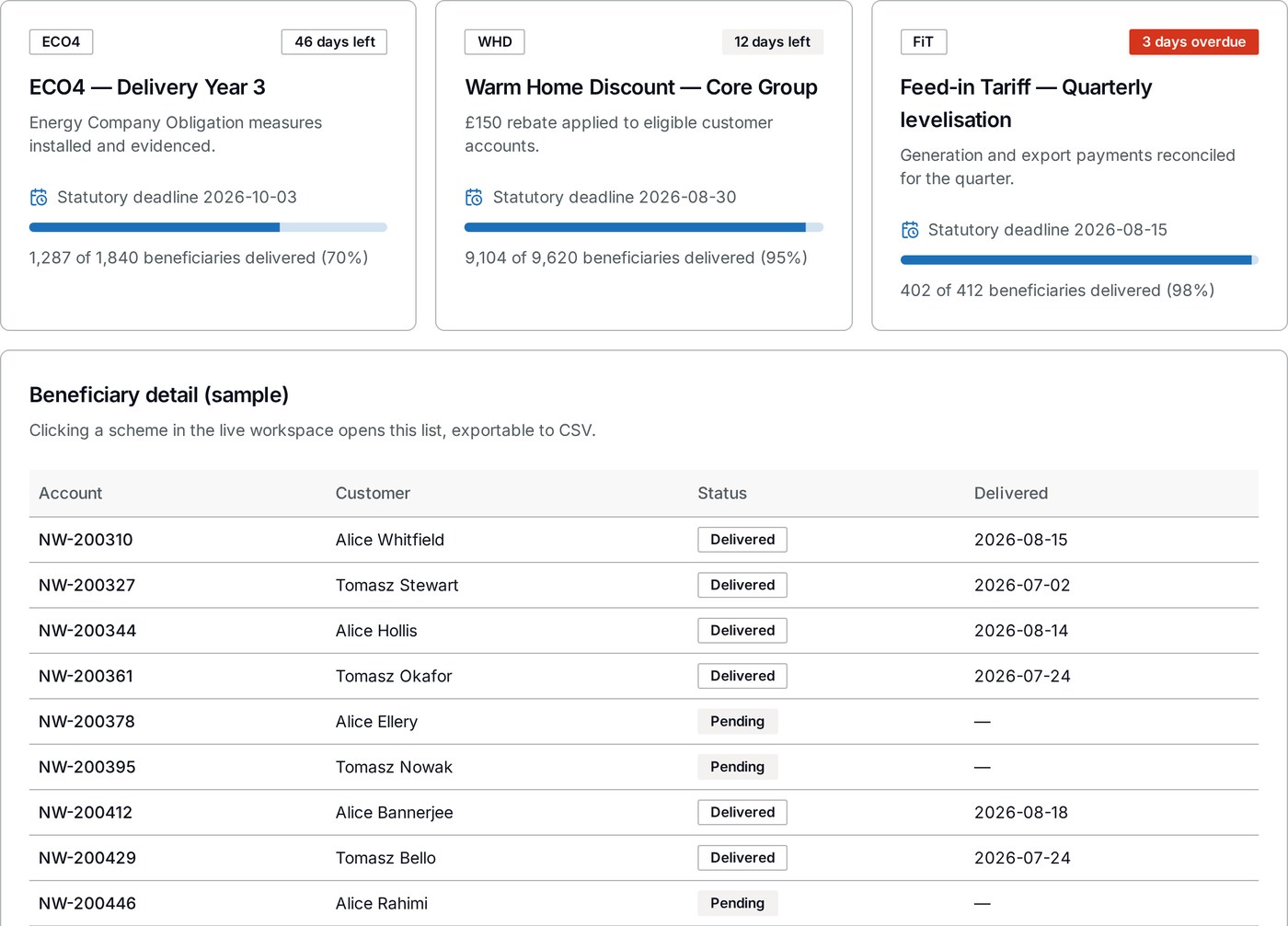The width and height of the screenshot is (1288, 926).
Task: Sort by the Account column header
Action: 71,494
